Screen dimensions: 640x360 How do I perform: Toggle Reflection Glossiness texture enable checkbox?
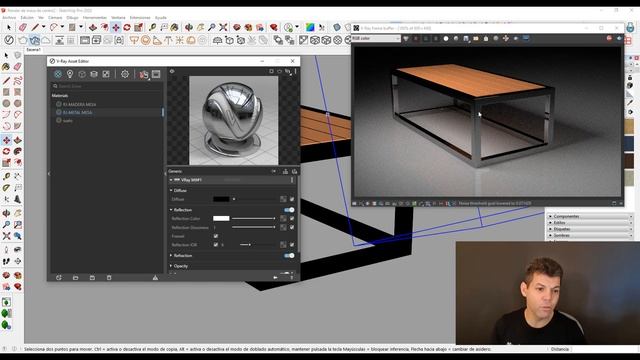292,227
